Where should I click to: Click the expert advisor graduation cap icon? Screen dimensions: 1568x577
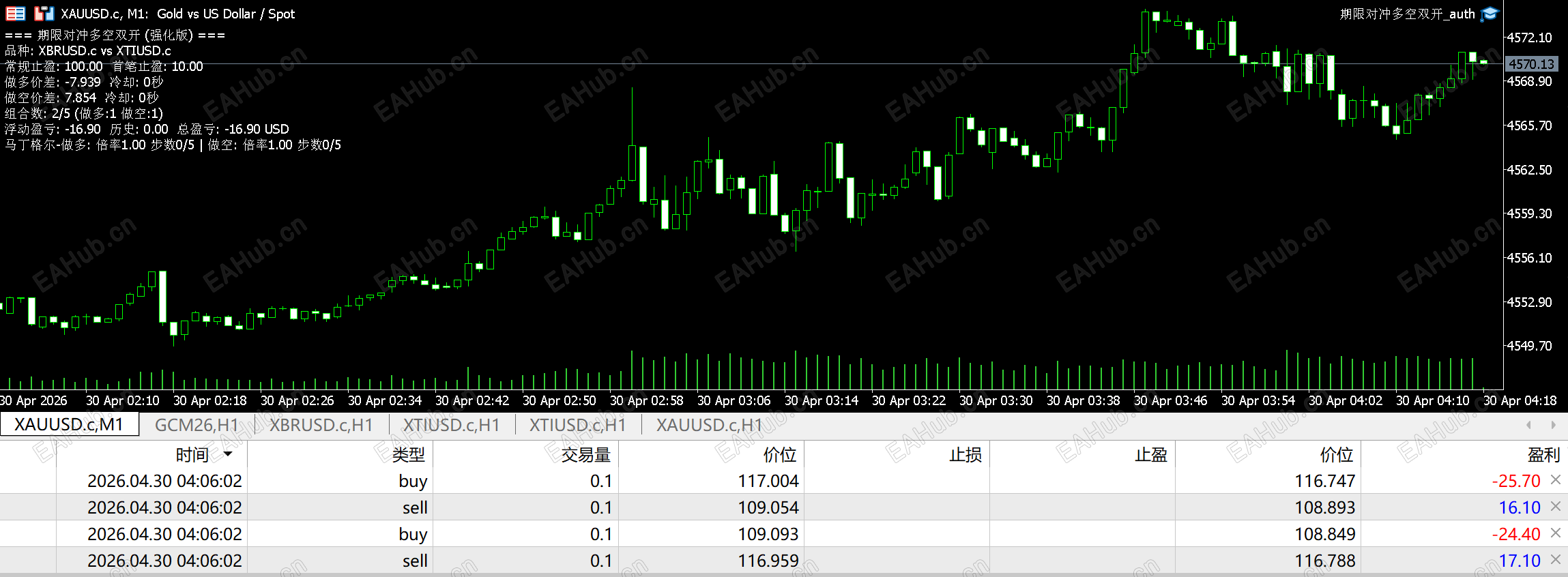[x=1489, y=14]
